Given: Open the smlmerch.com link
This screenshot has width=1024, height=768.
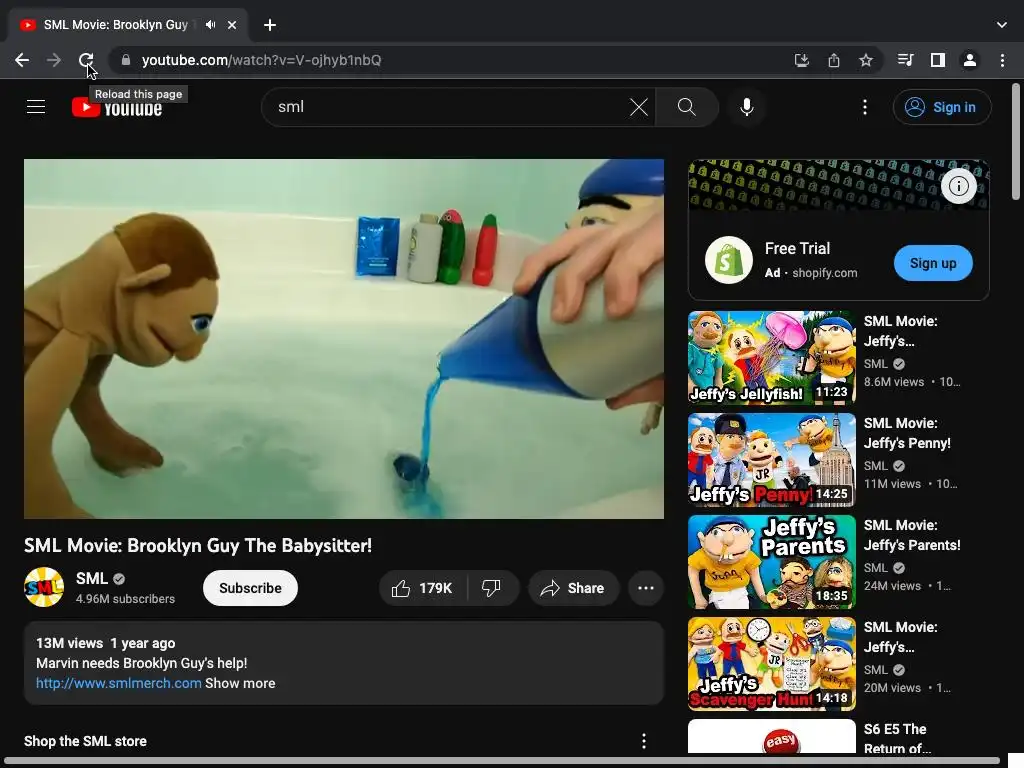Looking at the screenshot, I should tap(118, 683).
